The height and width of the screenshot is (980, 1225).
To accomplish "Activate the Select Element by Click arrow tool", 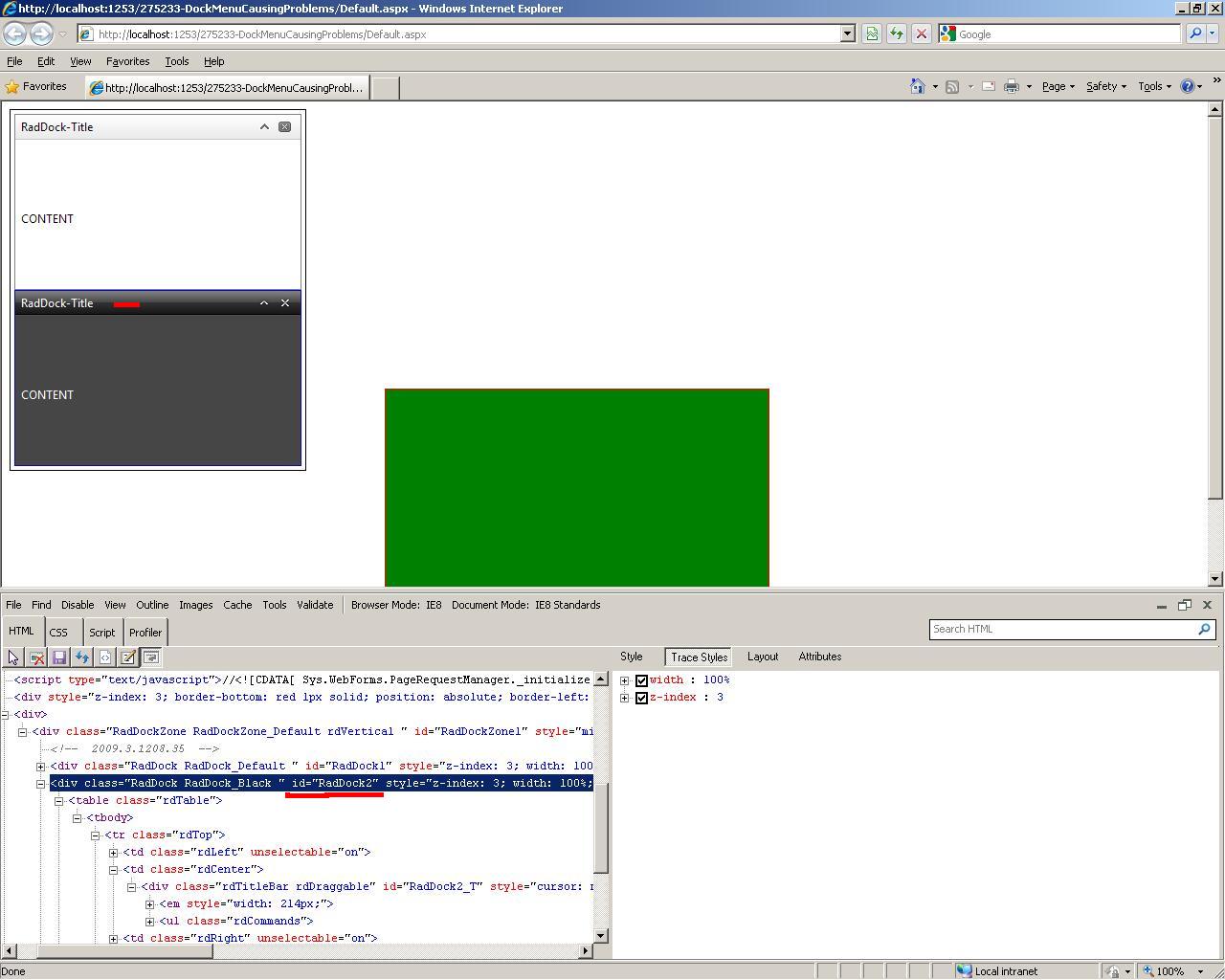I will [x=13, y=657].
